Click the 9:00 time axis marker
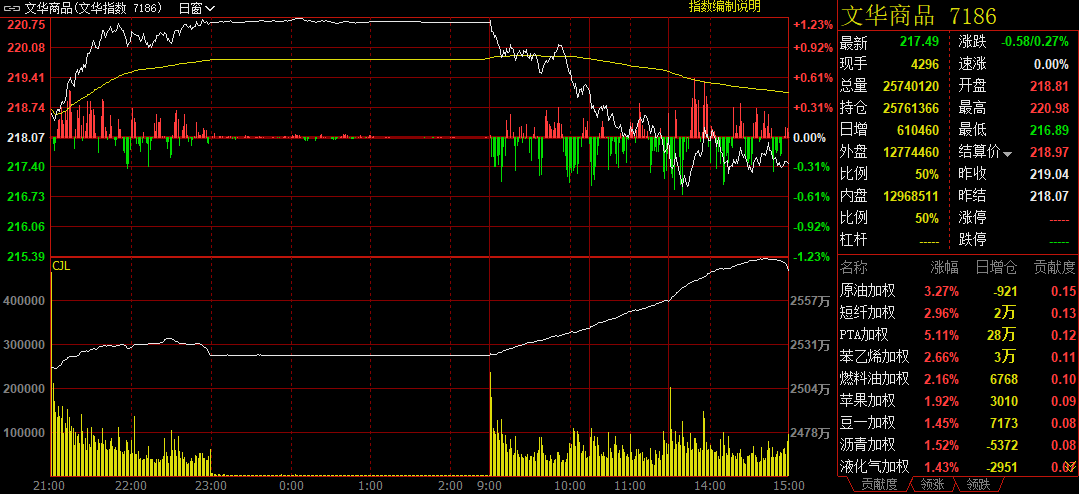The height and width of the screenshot is (494, 1079). (490, 485)
